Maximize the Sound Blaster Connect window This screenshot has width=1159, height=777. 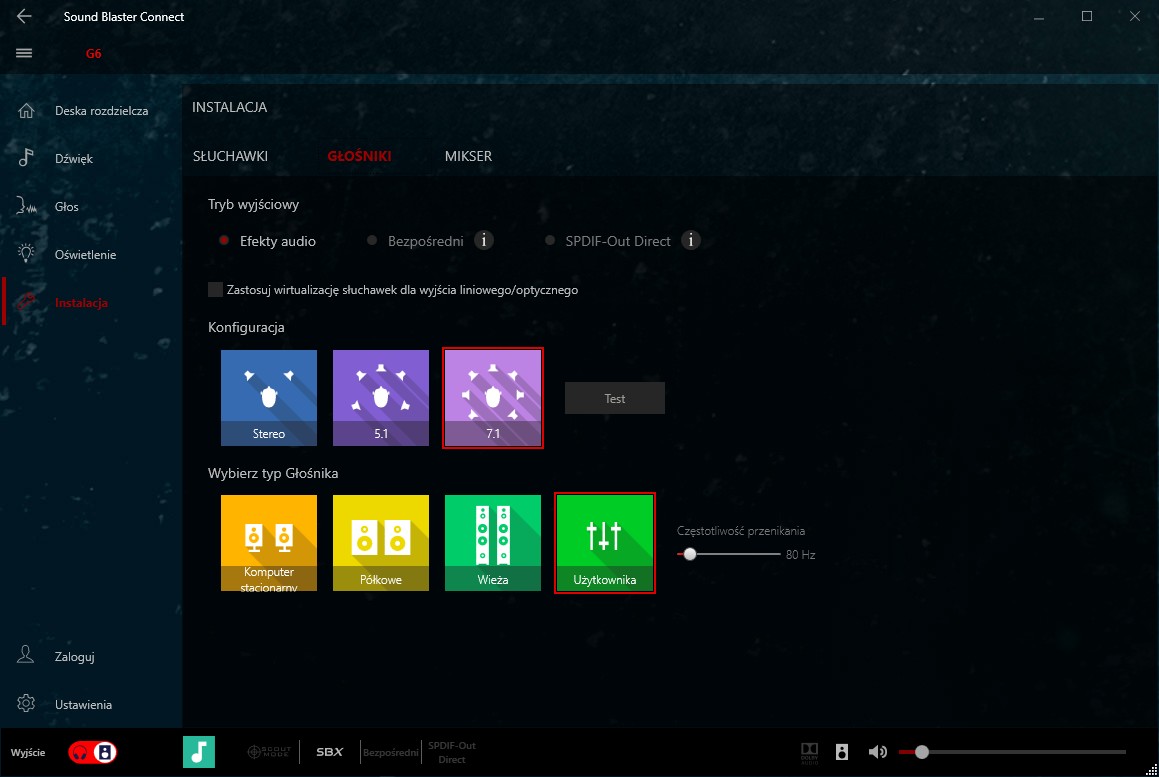point(1087,16)
